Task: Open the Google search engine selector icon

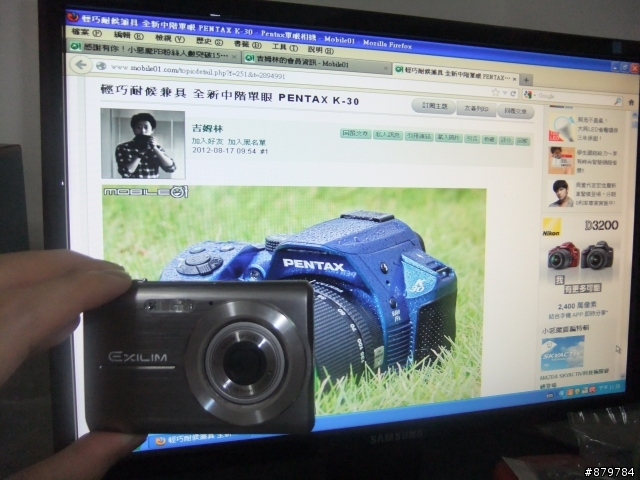Action: click(529, 95)
